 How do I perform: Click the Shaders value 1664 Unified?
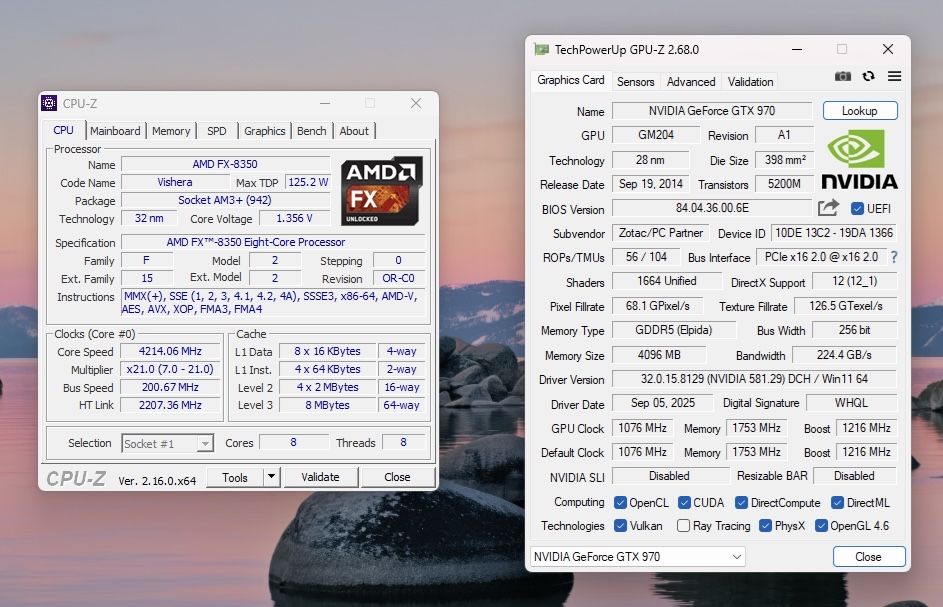pyautogui.click(x=667, y=281)
